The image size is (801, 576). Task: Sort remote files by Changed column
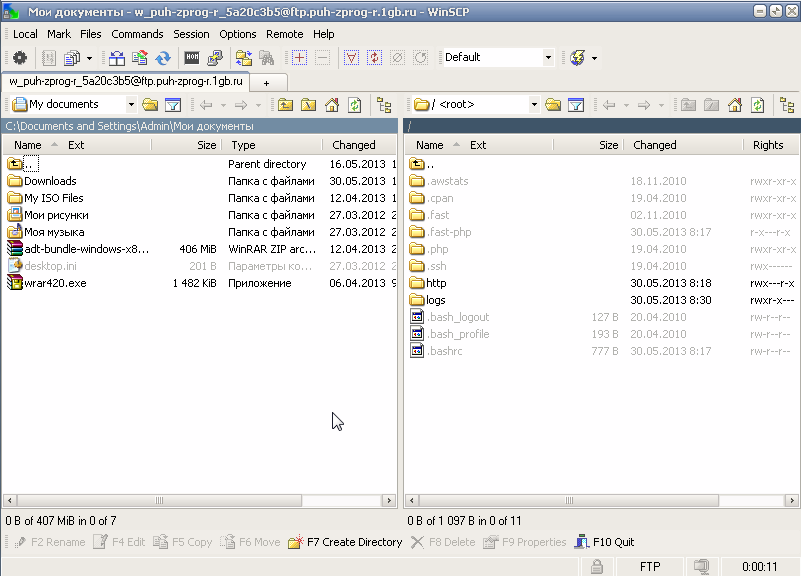coord(685,145)
